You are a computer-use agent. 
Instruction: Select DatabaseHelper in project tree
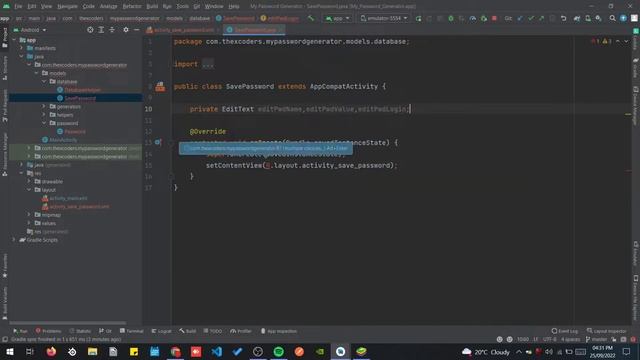point(79,90)
